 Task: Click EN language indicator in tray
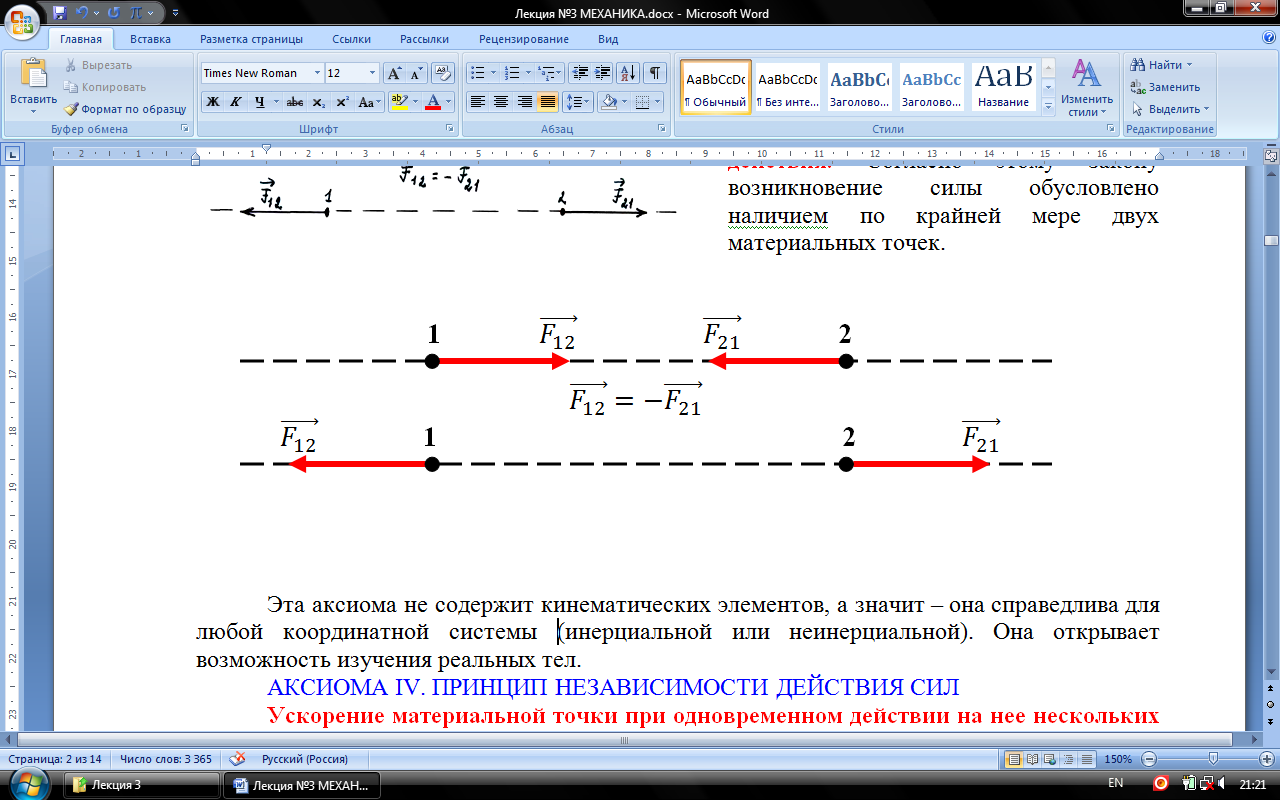(1116, 783)
